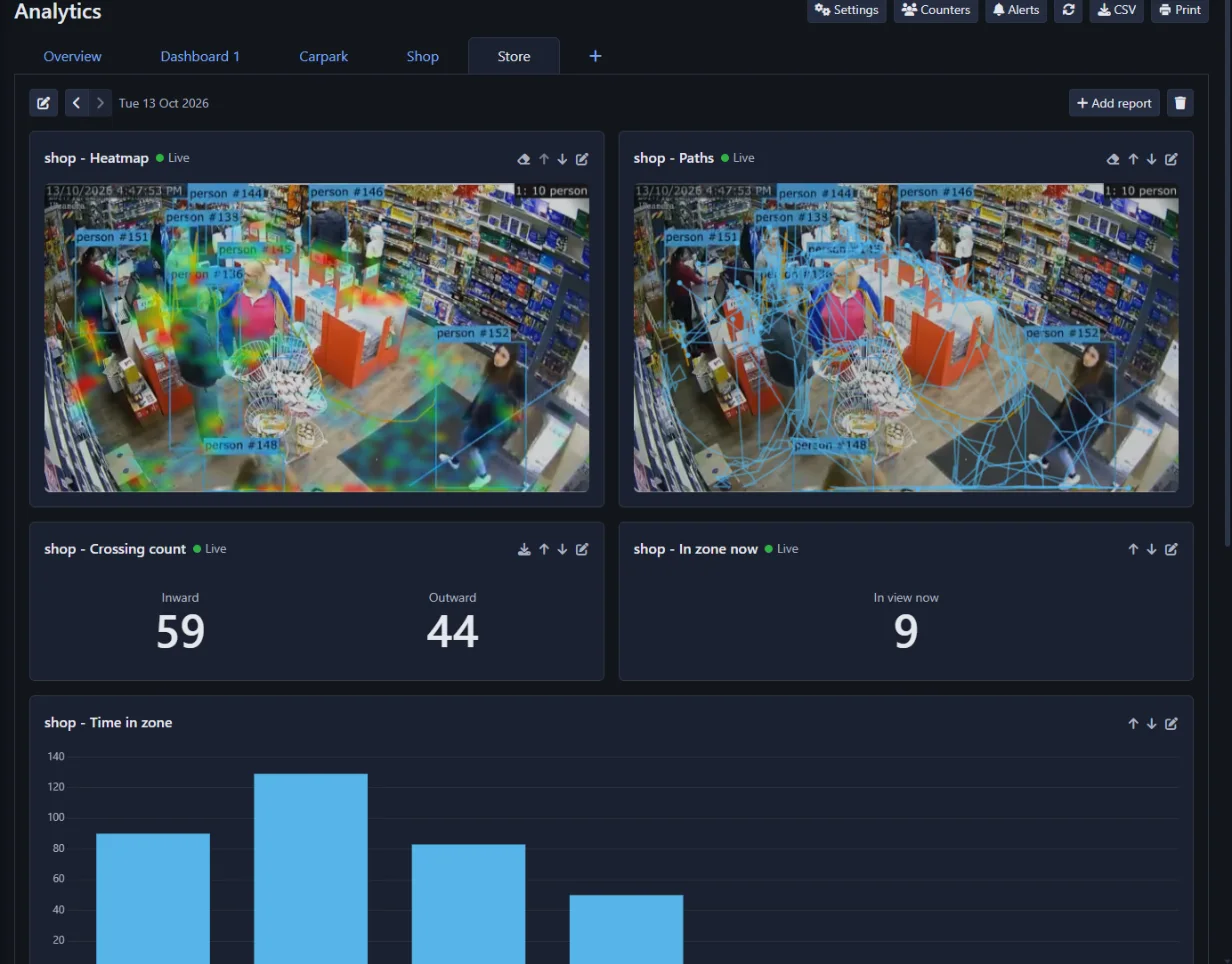
Task: Clear Heatmap data with eraser icon
Action: pos(523,159)
